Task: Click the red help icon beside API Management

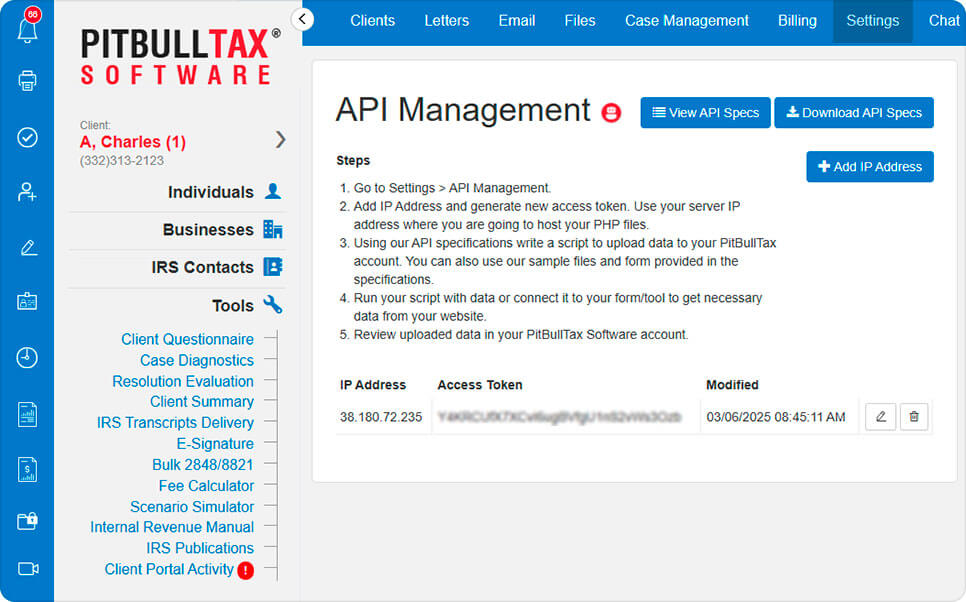Action: point(611,113)
